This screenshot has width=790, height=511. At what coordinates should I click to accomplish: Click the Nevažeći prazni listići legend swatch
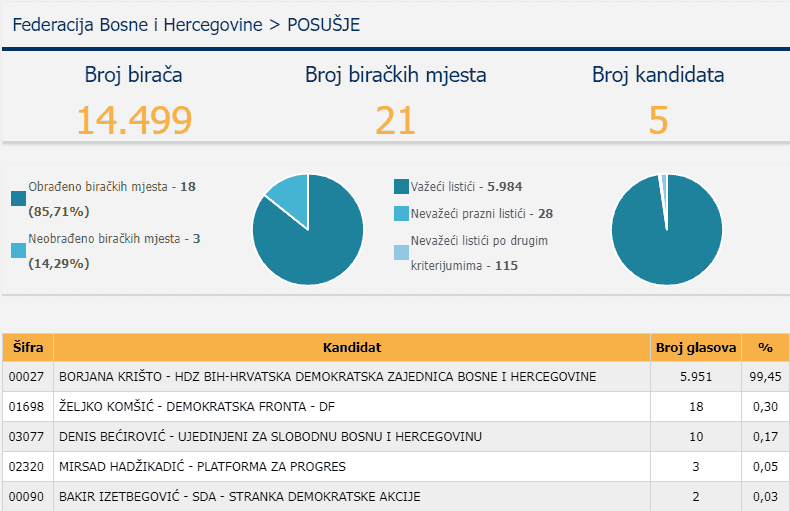click(x=402, y=213)
